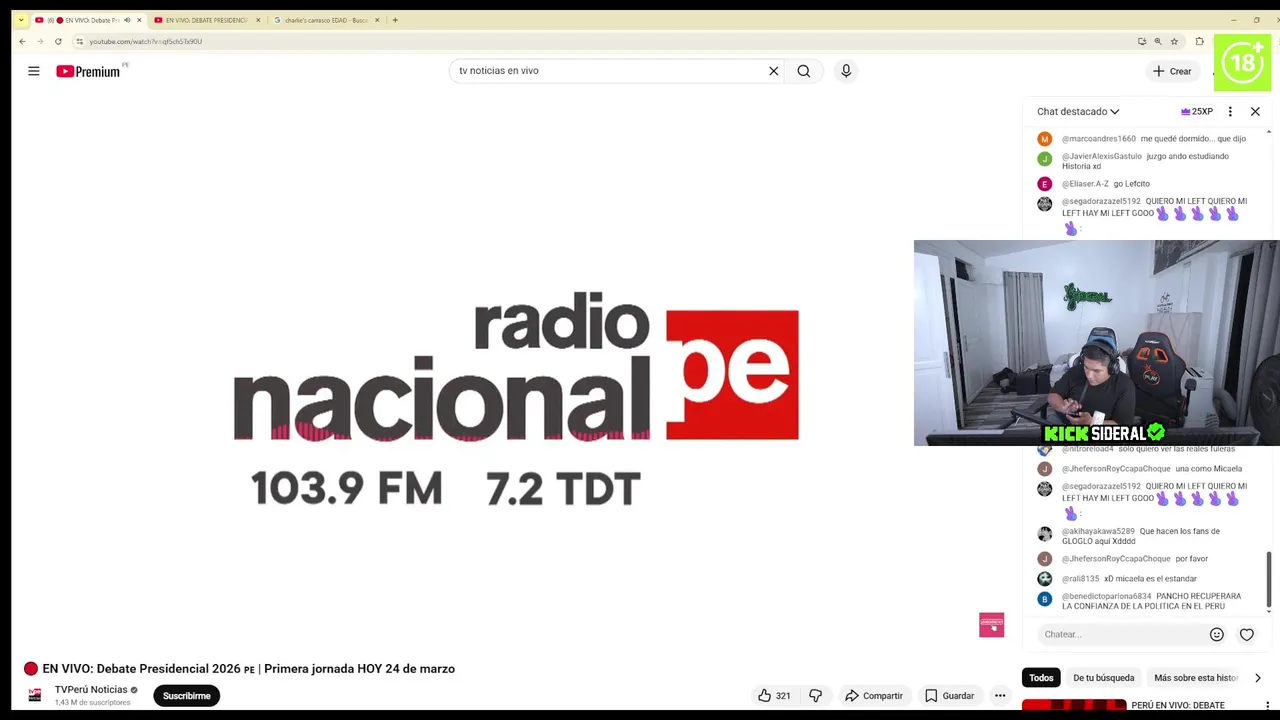
Task: Click the video title EN VIVO: Debate Presidencial 2026
Action: coord(248,669)
